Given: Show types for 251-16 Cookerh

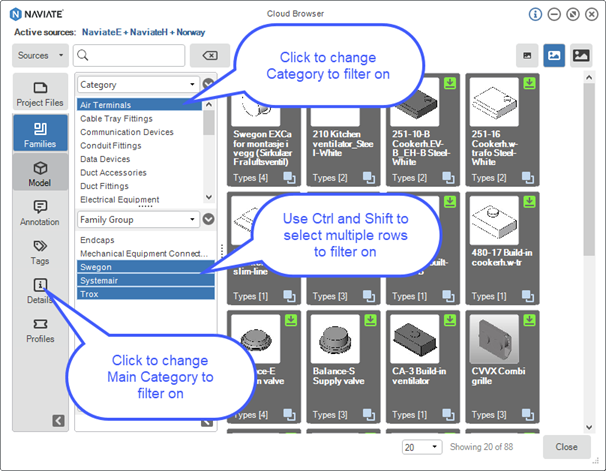Looking at the screenshot, I should 528,178.
